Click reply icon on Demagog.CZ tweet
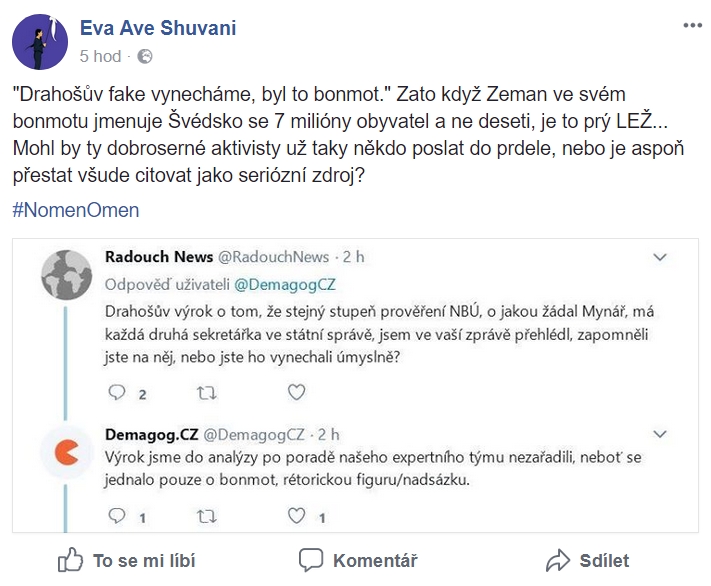The height and width of the screenshot is (586, 711). point(117,516)
